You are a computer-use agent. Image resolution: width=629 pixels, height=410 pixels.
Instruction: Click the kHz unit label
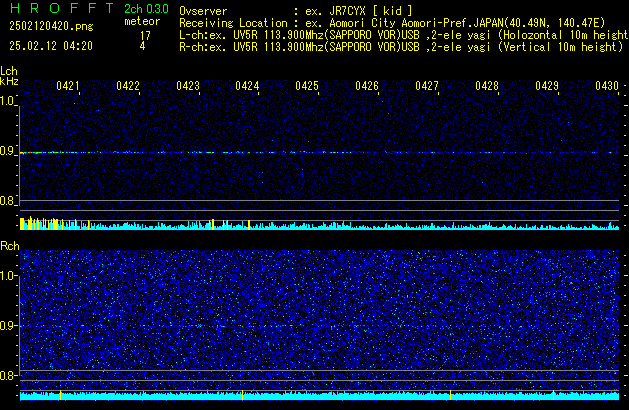tap(9, 81)
